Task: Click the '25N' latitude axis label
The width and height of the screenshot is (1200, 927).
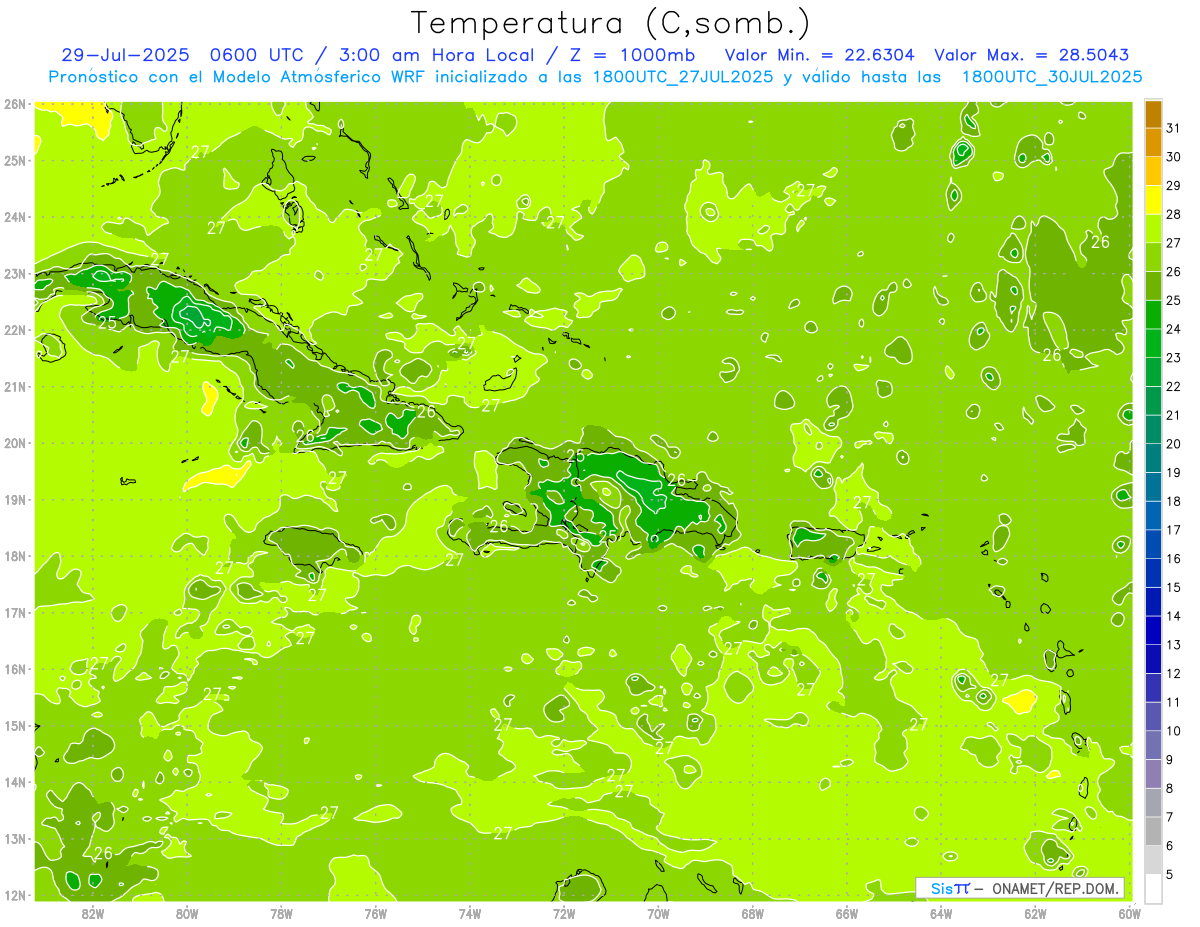Action: 15,161
